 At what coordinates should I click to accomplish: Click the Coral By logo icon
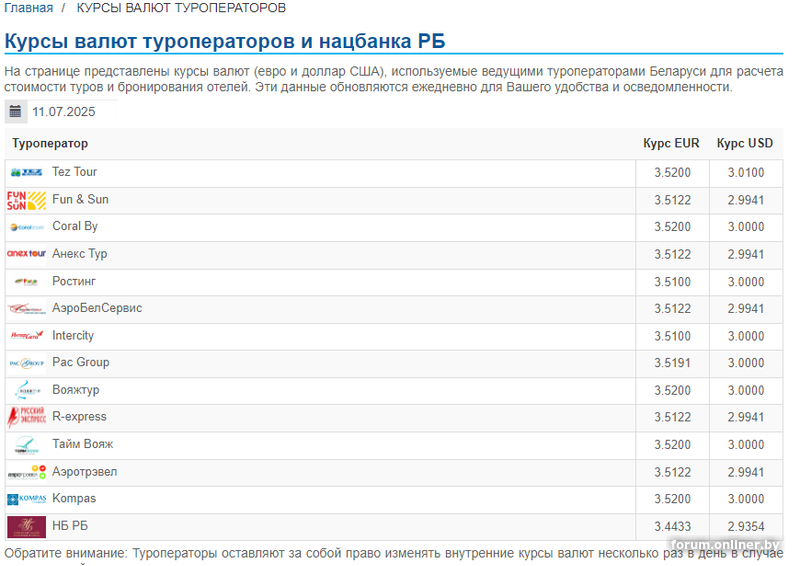click(27, 227)
